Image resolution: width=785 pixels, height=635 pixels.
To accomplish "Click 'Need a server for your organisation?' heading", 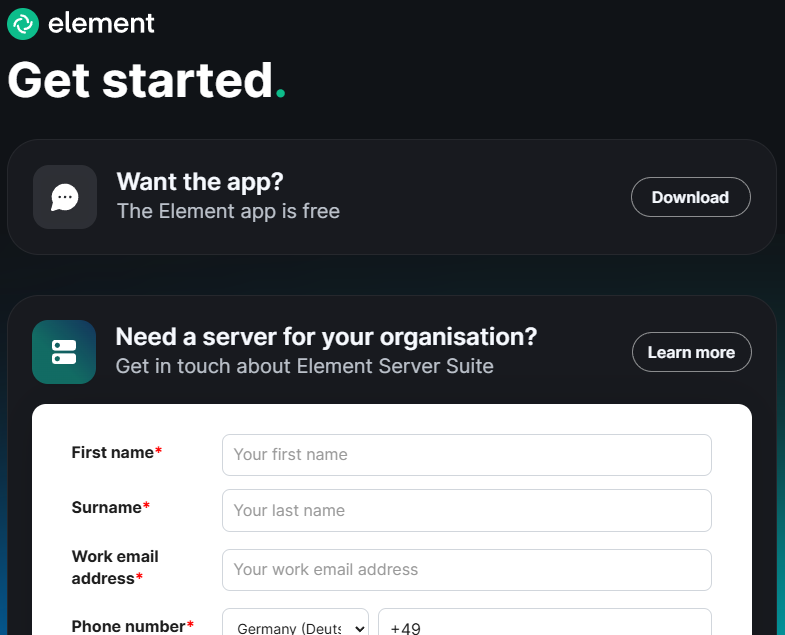I will pyautogui.click(x=326, y=337).
